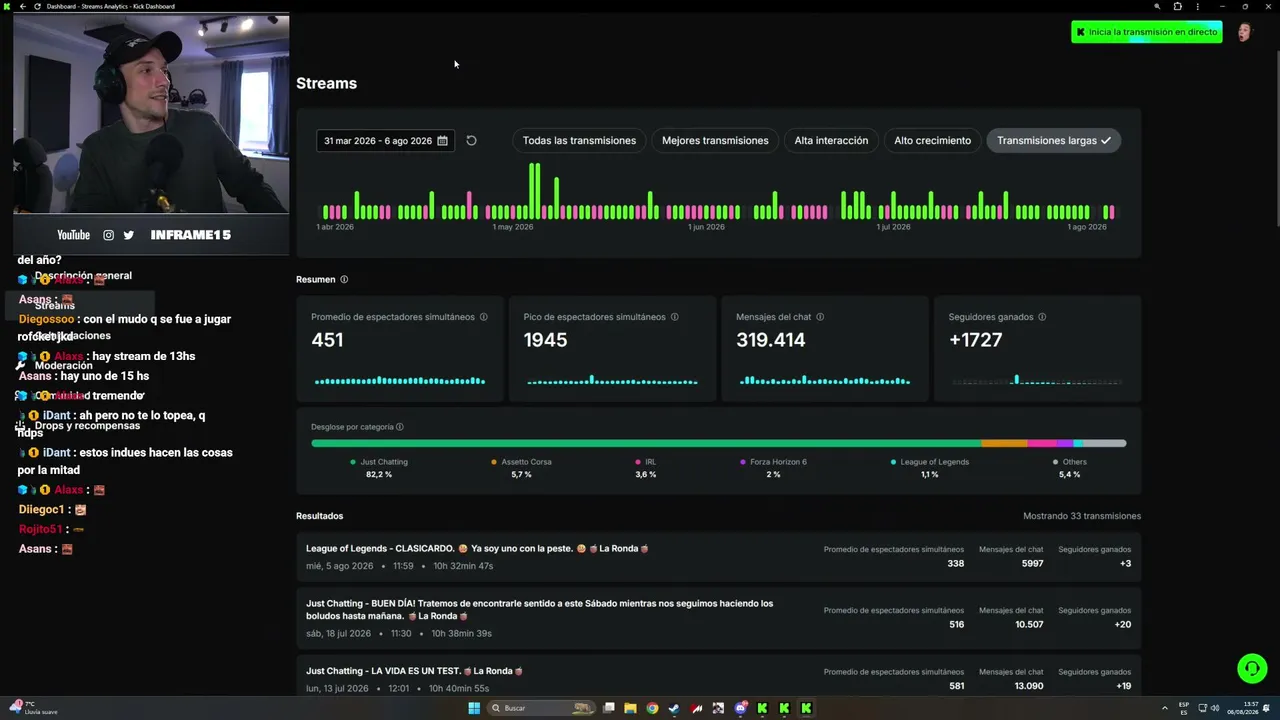Open the profile avatar menu
The height and width of the screenshot is (720, 1280).
click(x=1244, y=32)
